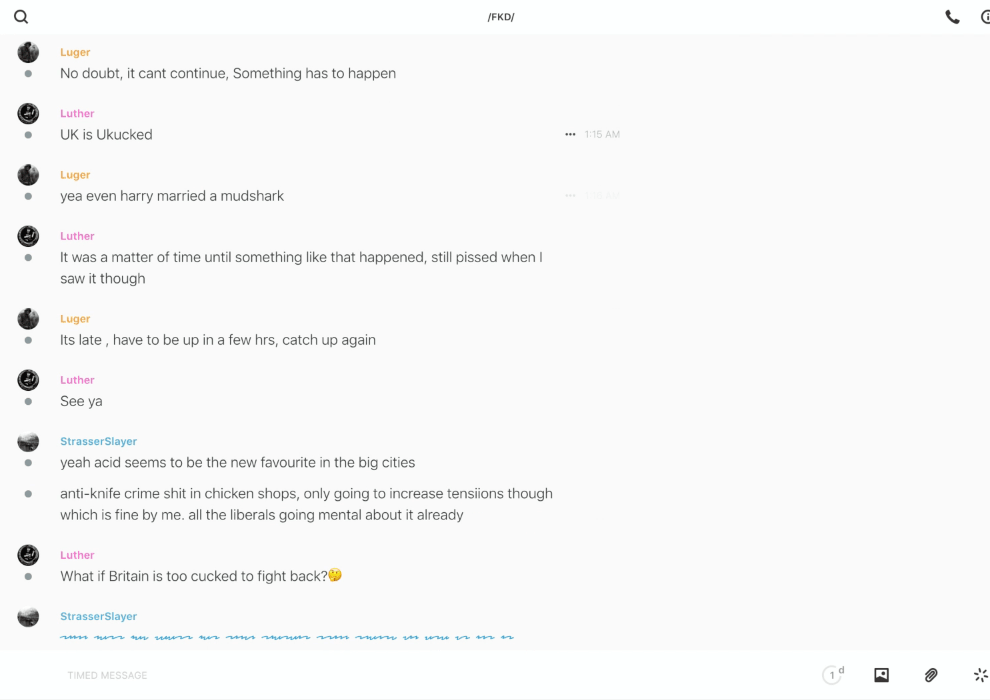Click the thinking emoji in Luther's message
Viewport: 990px width, 700px height.
click(x=335, y=575)
